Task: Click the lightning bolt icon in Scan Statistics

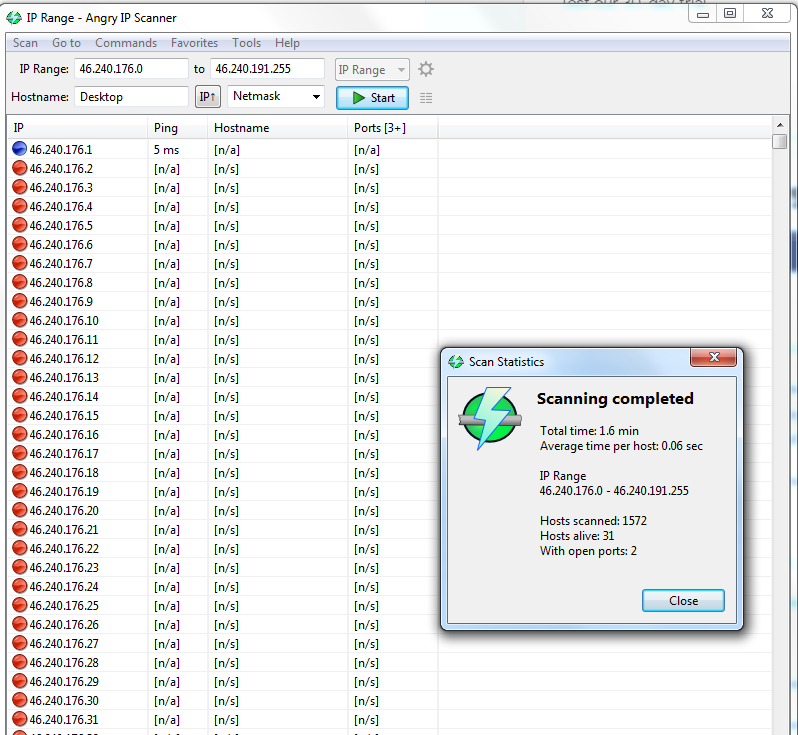Action: click(490, 418)
